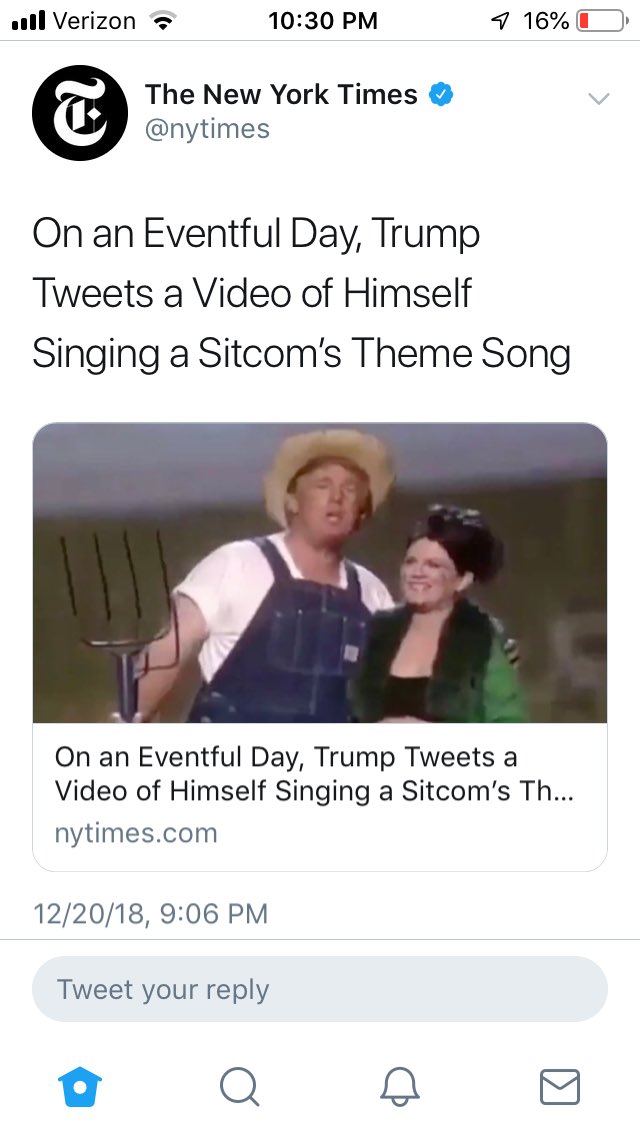Tap the cellular signal bars
The height and width of the screenshot is (1136, 640).
point(29,22)
